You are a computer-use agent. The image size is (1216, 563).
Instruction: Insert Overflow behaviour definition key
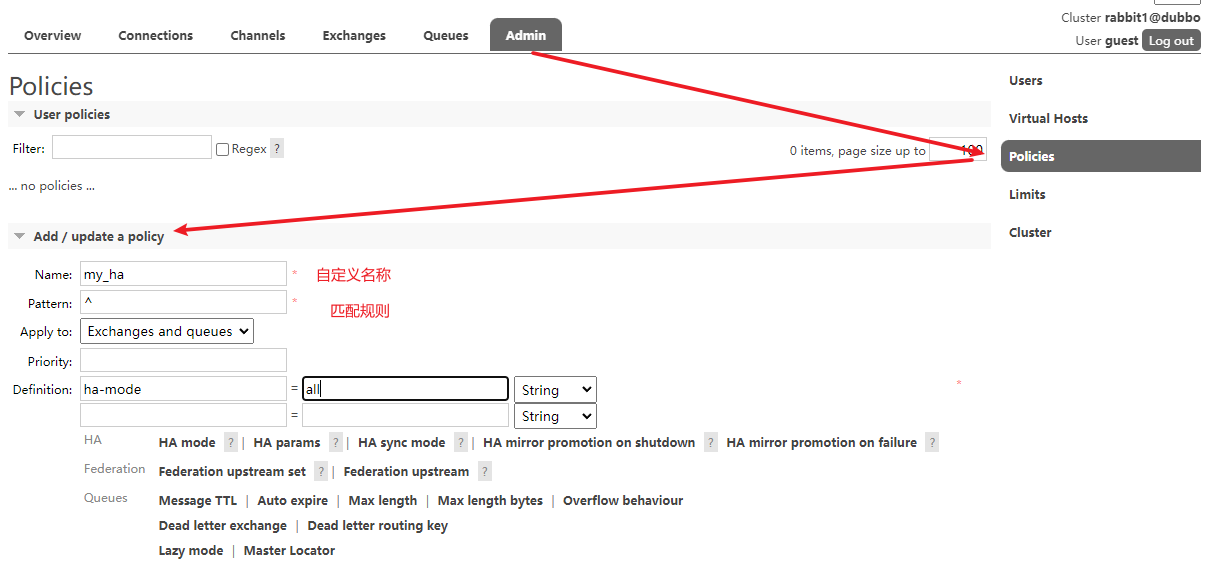(x=623, y=500)
